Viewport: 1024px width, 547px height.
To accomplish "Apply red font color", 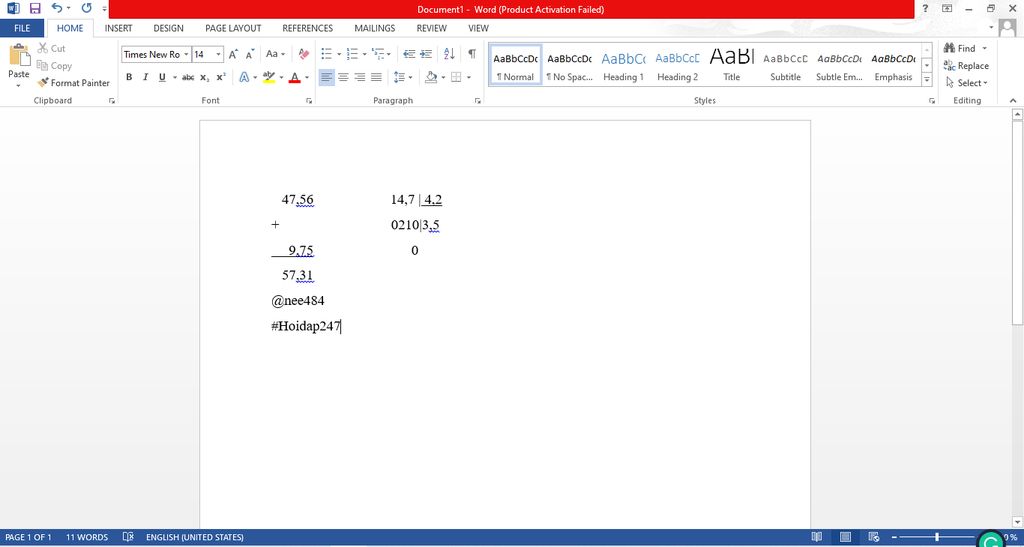I will point(295,77).
